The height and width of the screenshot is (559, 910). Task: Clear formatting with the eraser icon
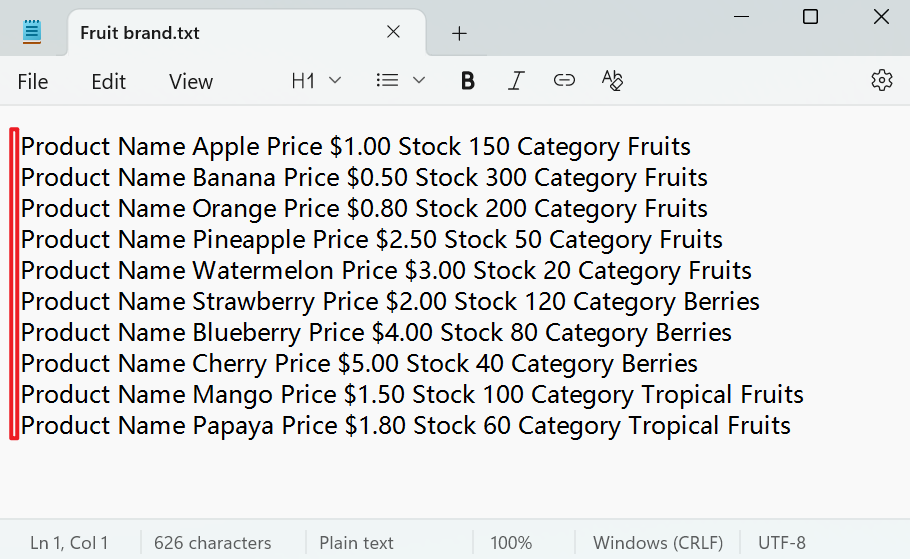tap(613, 81)
